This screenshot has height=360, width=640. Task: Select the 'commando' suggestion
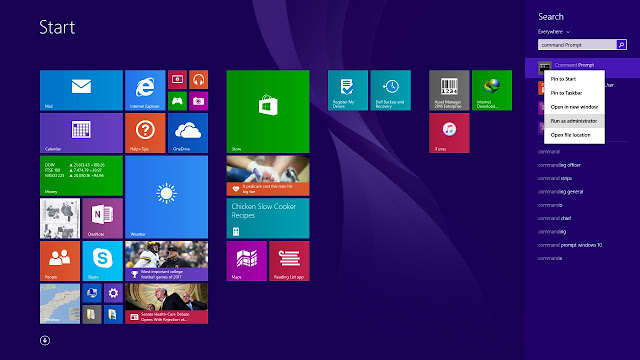[550, 205]
